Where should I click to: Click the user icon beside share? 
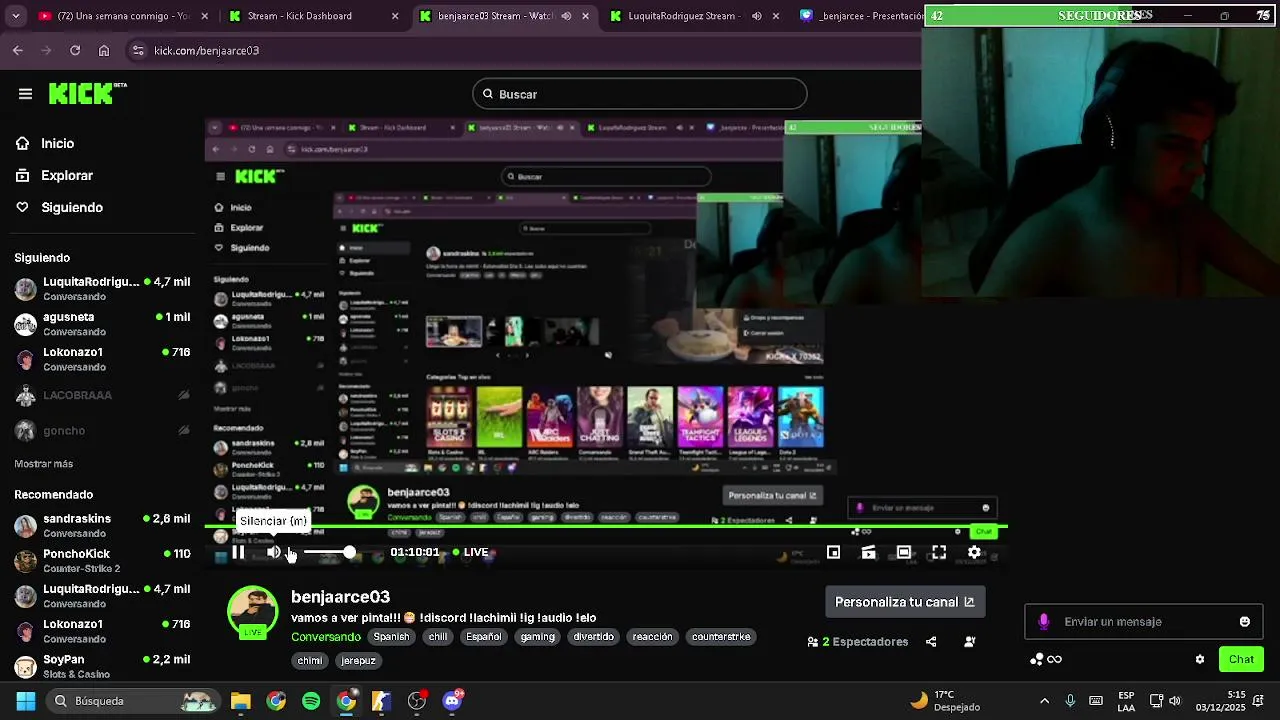click(x=969, y=642)
